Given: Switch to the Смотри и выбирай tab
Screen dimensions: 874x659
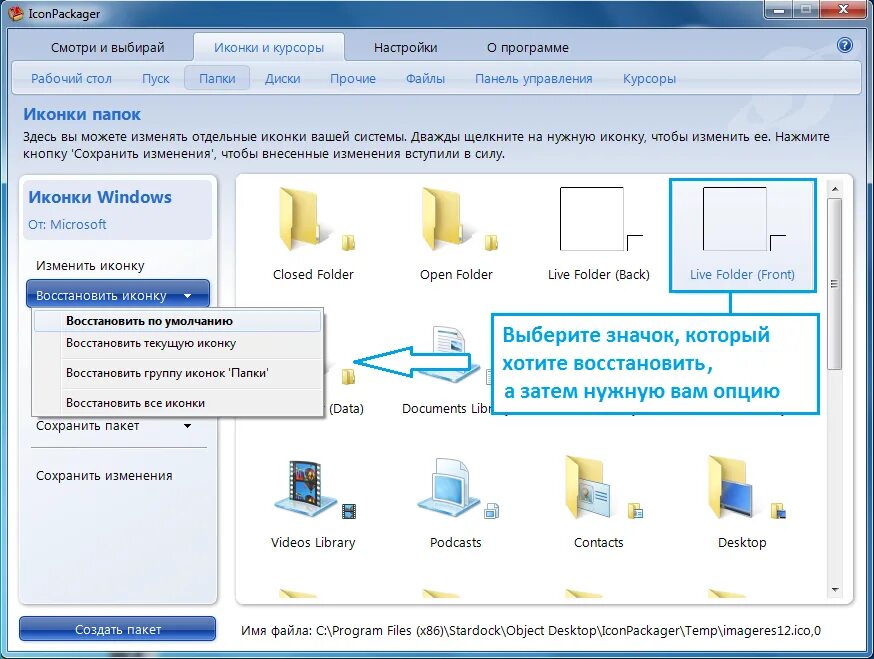Looking at the screenshot, I should (108, 48).
